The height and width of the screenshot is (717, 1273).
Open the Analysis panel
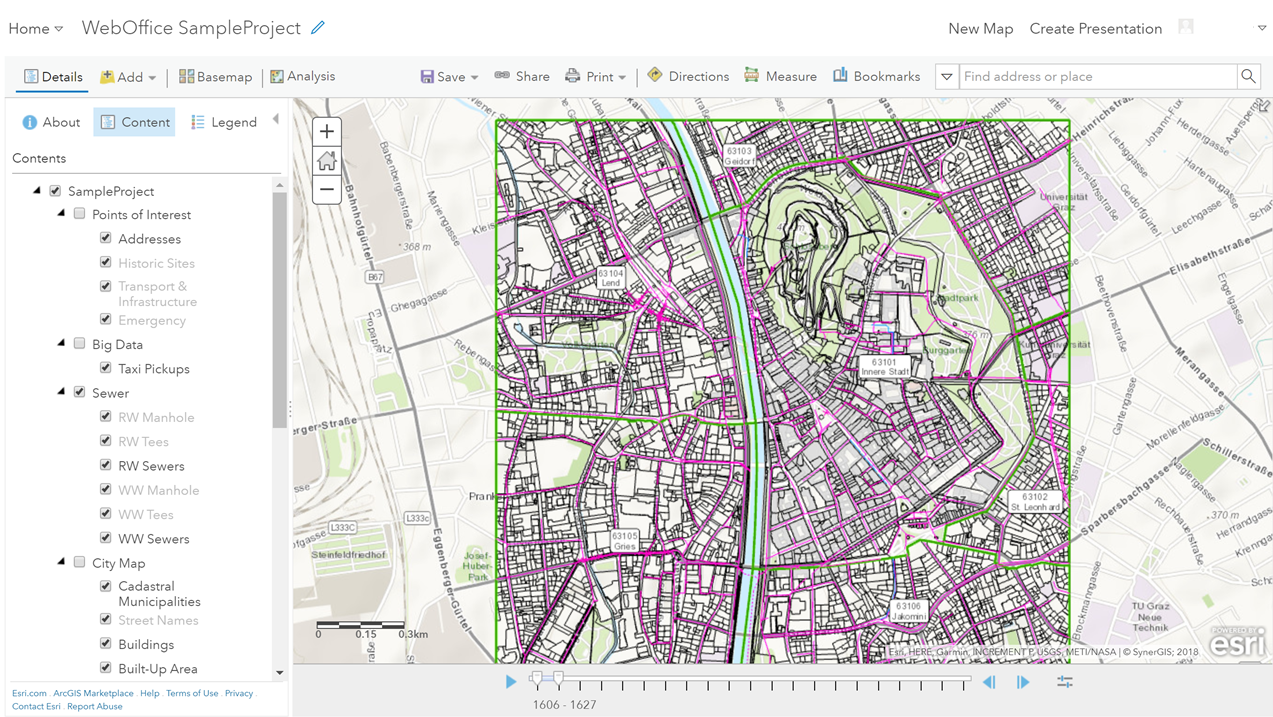[301, 75]
